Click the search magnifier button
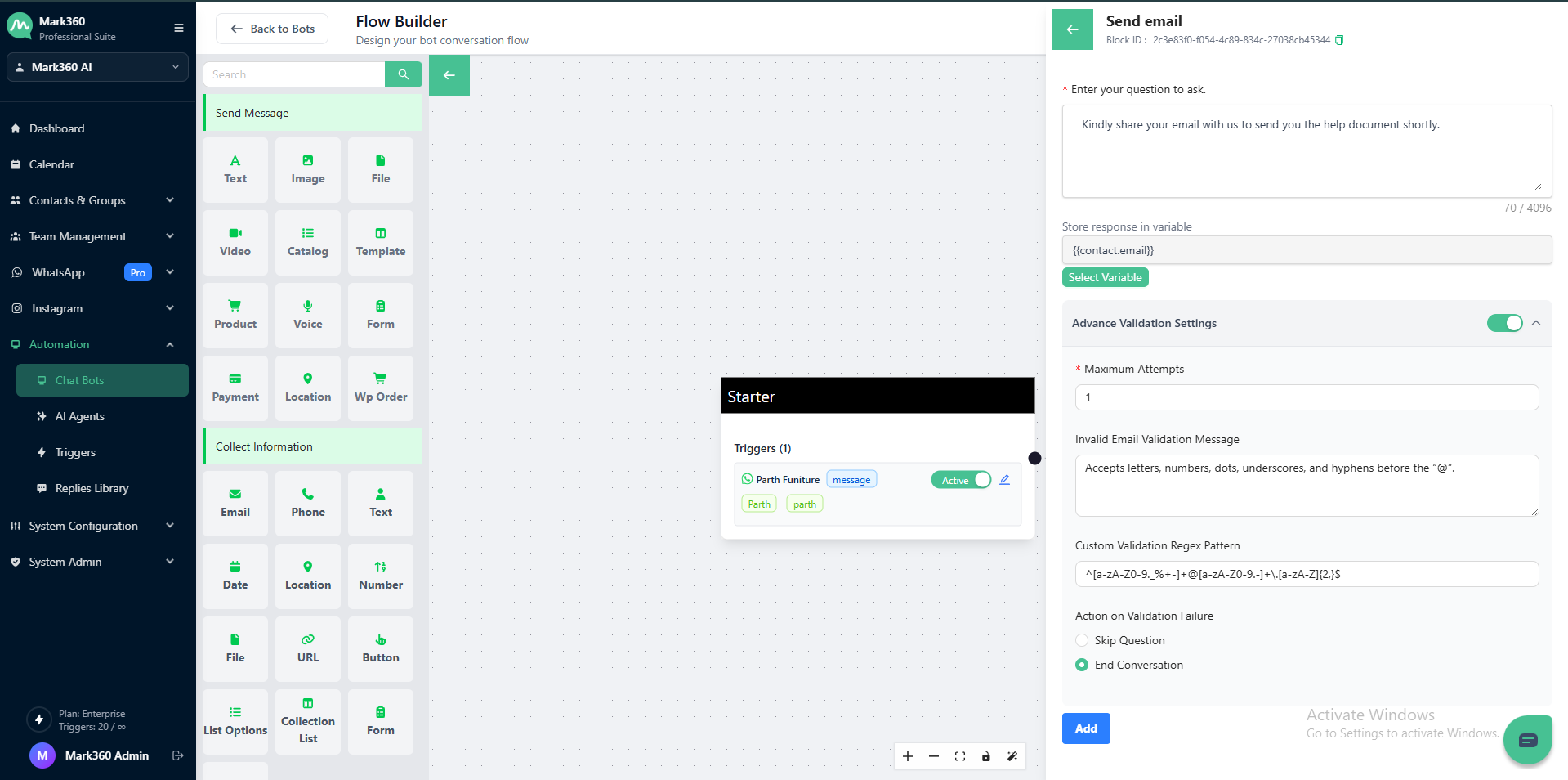The width and height of the screenshot is (1568, 780). click(403, 74)
